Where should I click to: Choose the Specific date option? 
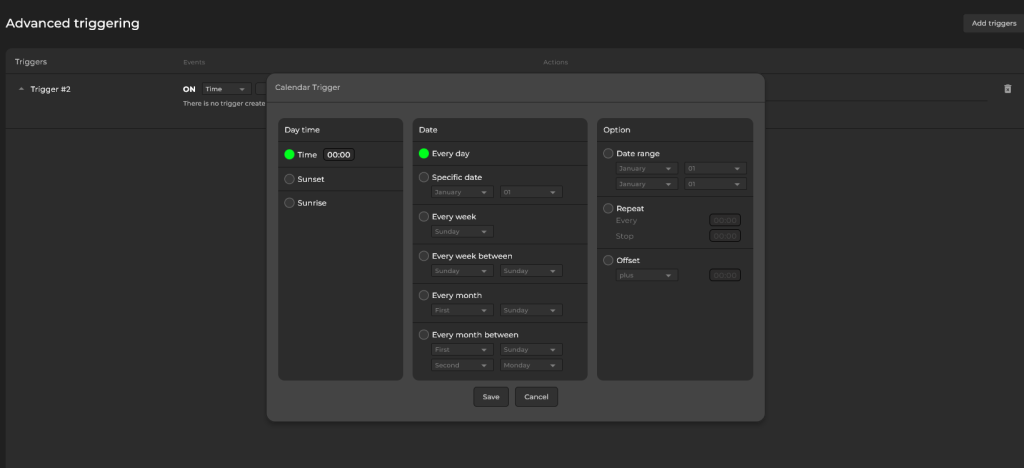coord(424,177)
